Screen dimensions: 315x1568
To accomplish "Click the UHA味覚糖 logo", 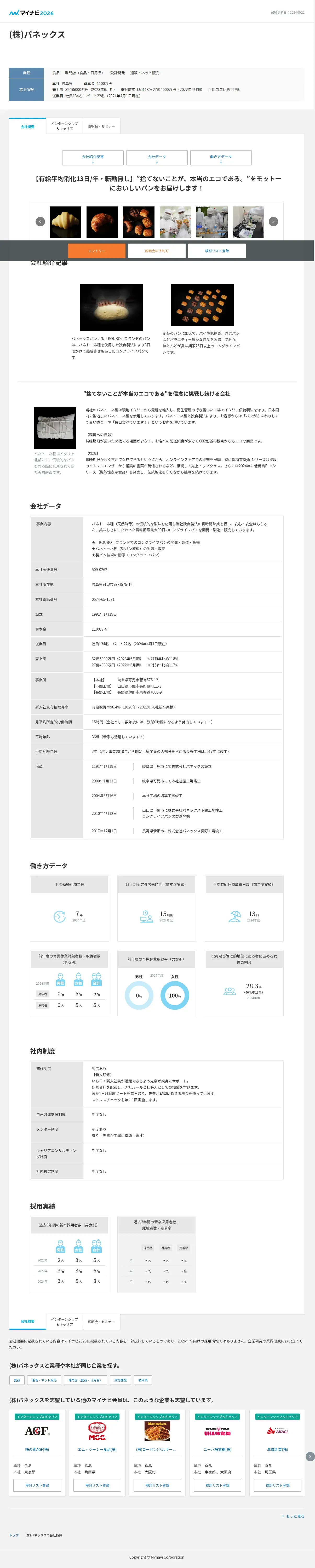I will coord(217,1431).
